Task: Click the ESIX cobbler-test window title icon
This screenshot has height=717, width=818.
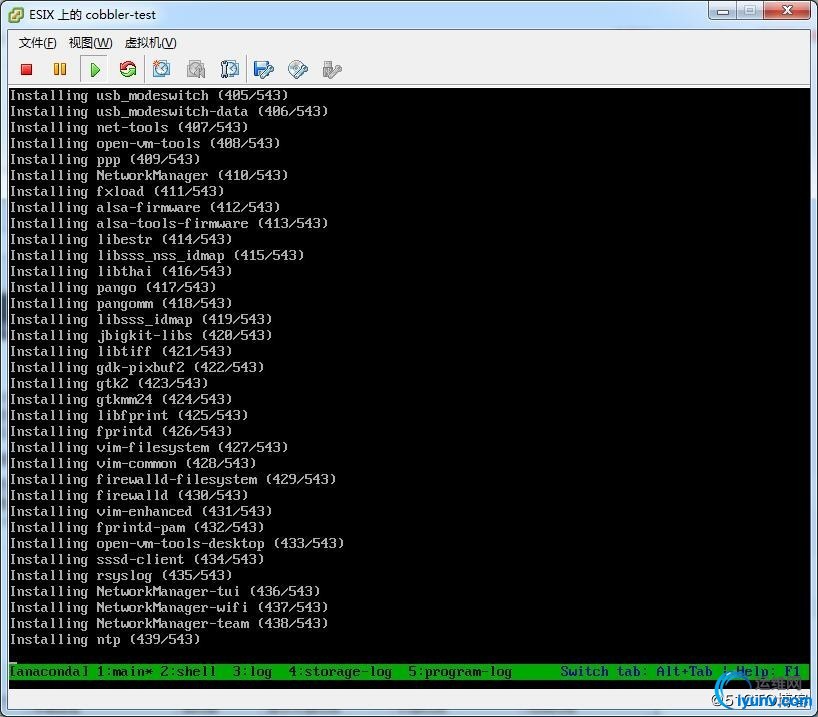Action: point(16,15)
